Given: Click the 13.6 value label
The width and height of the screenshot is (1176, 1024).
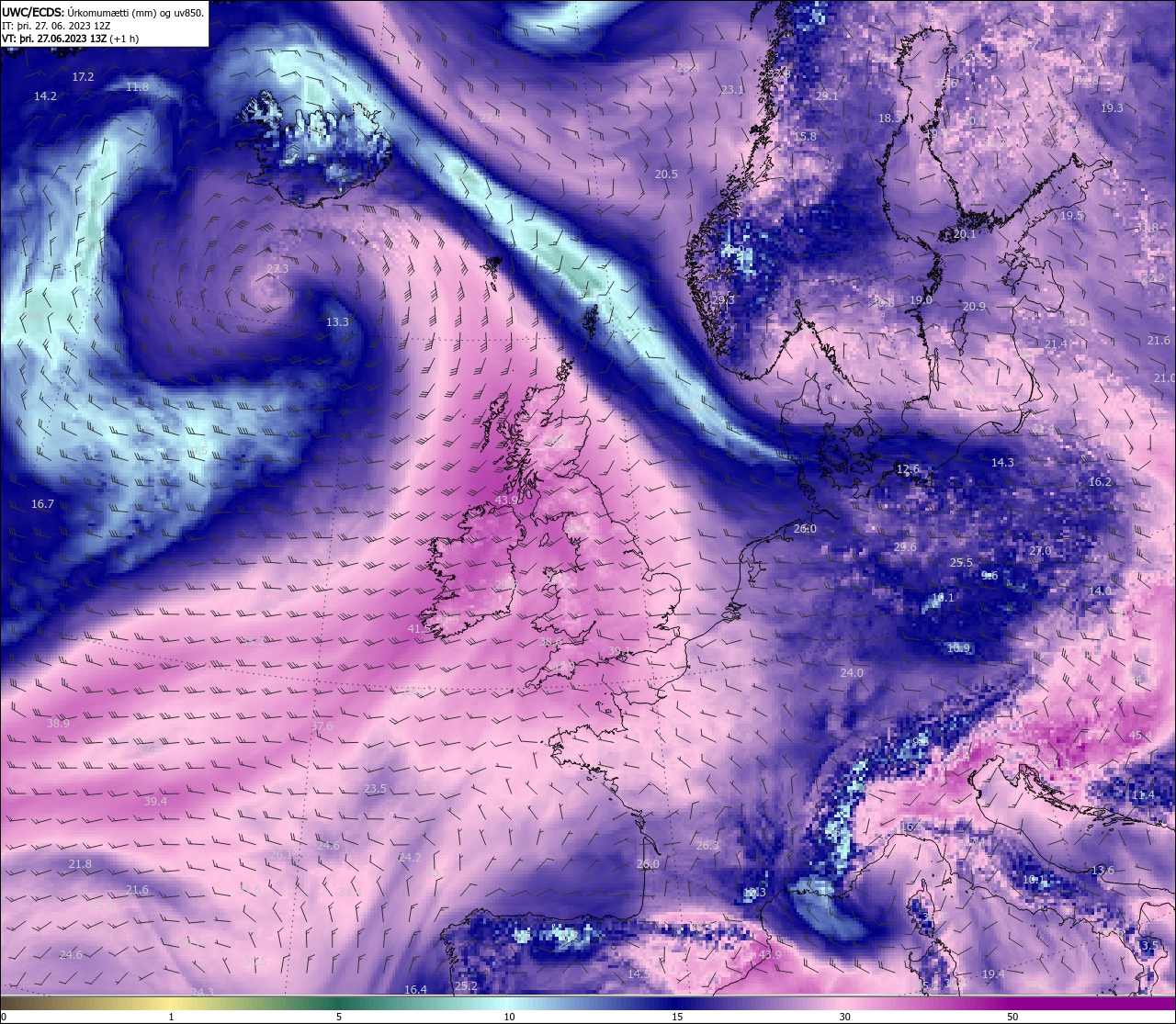Looking at the screenshot, I should click(x=1102, y=871).
